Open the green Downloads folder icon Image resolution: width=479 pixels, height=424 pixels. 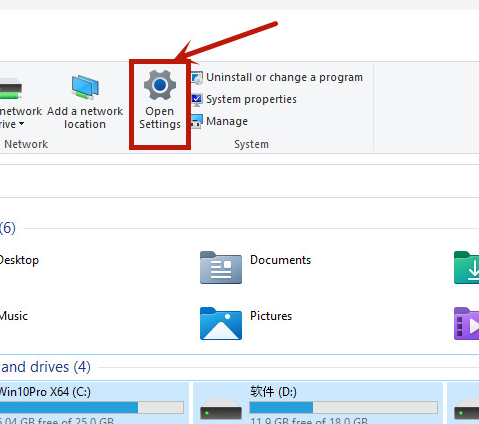pyautogui.click(x=467, y=268)
